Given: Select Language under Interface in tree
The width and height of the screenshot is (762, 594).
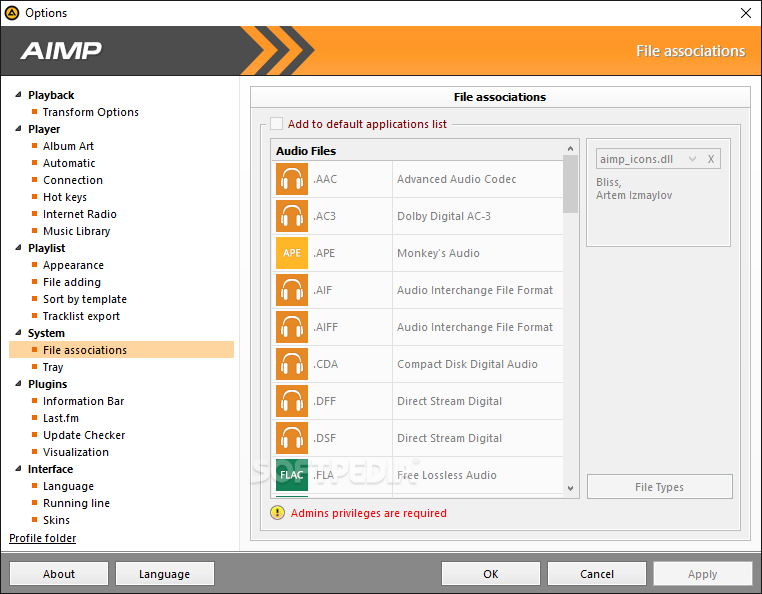Looking at the screenshot, I should 68,487.
